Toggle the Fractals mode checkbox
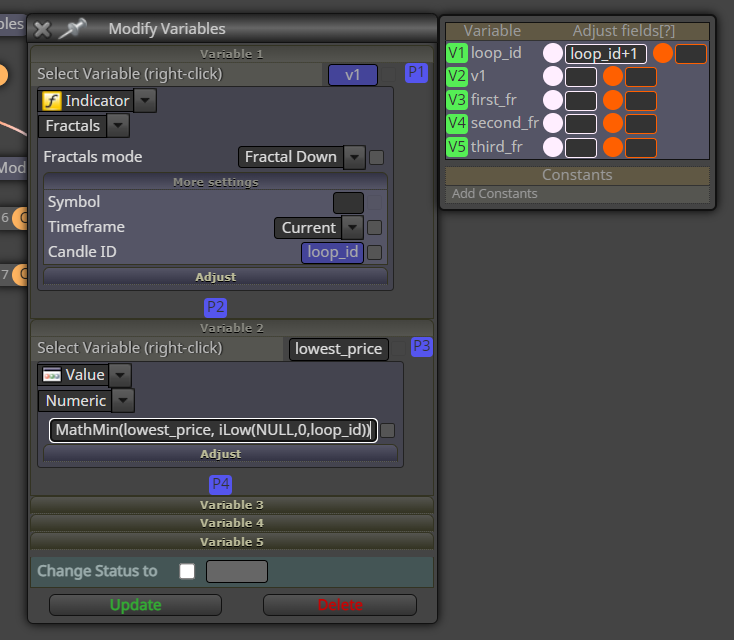This screenshot has width=734, height=640. click(376, 157)
